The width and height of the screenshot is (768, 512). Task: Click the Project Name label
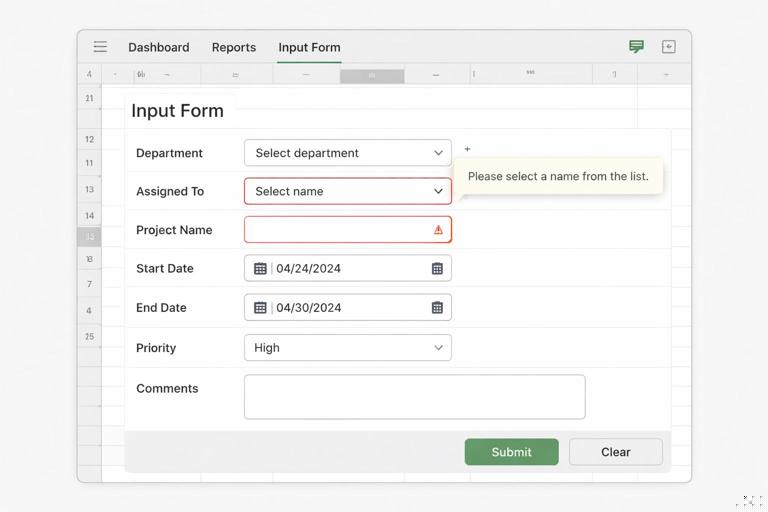tap(174, 230)
